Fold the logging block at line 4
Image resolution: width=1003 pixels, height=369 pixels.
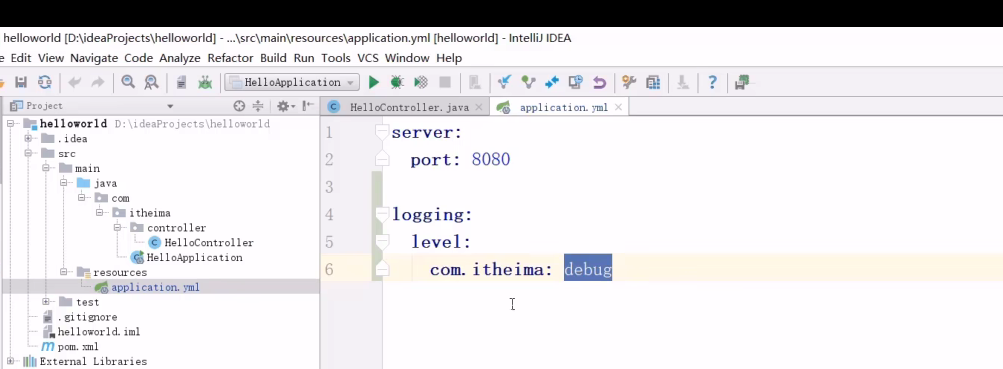[x=382, y=214]
